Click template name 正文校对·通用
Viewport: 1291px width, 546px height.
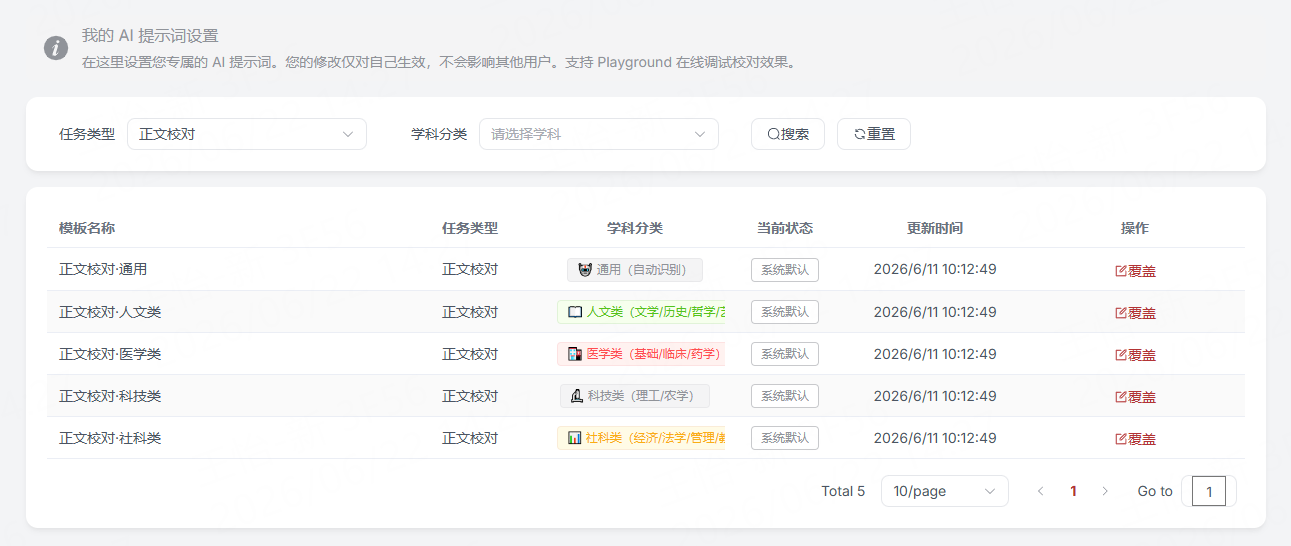[103, 270]
